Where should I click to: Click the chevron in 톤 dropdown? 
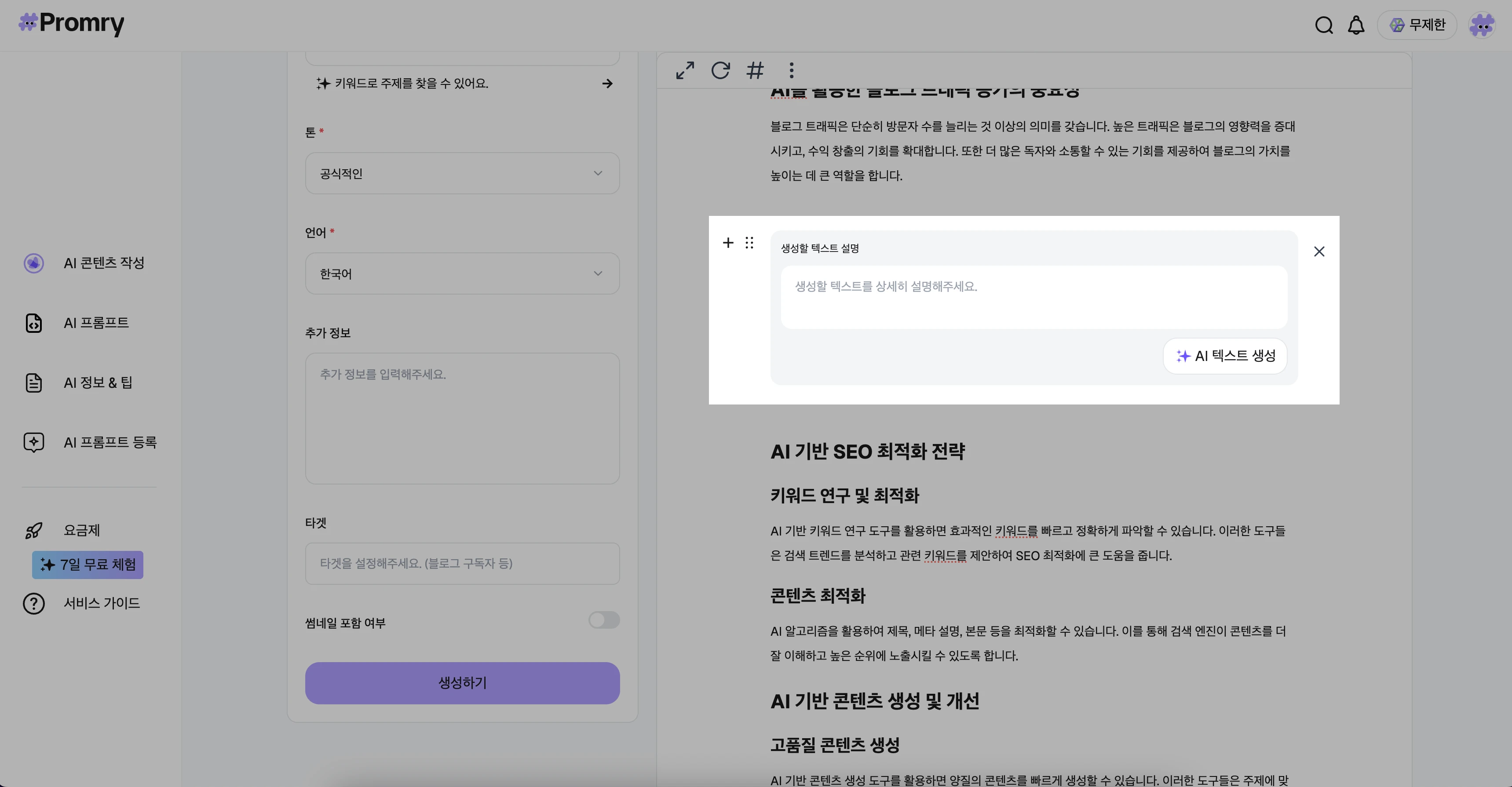pos(598,173)
